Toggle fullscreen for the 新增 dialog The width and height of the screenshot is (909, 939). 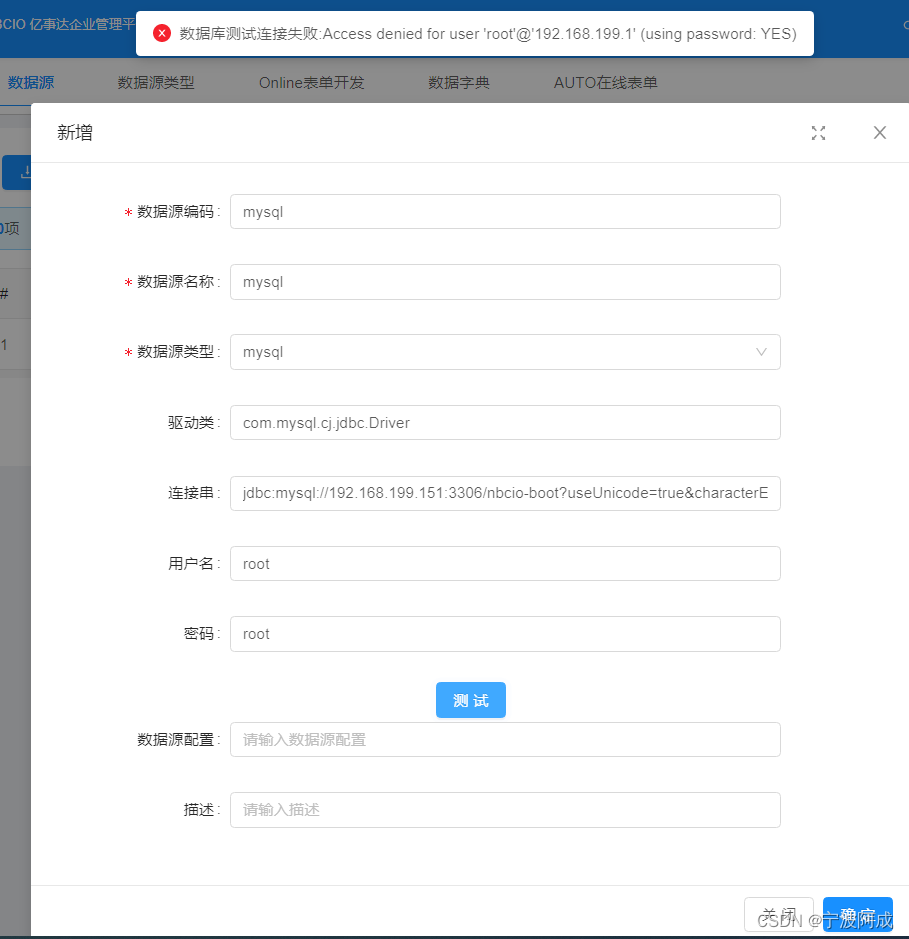(818, 133)
